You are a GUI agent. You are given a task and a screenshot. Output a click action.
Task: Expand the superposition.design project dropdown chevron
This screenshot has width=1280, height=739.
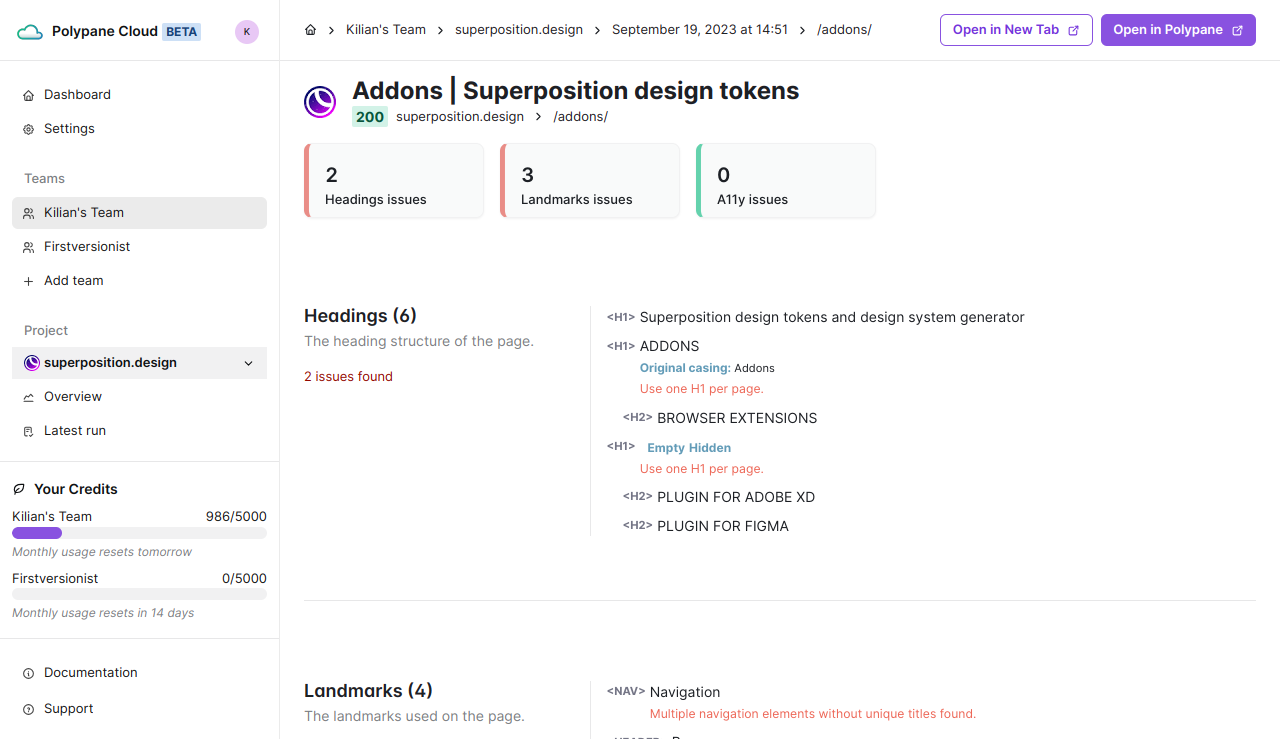(249, 363)
